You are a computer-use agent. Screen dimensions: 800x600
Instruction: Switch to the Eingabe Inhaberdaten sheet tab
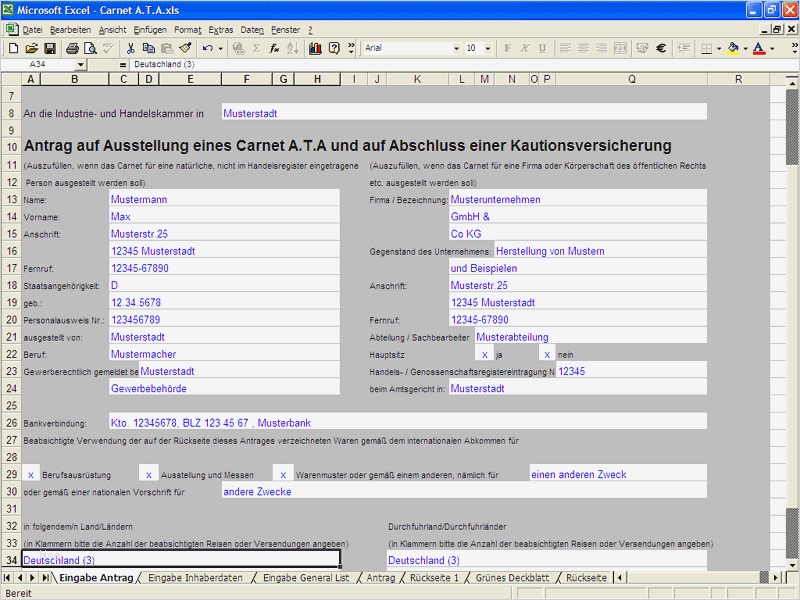coord(195,578)
